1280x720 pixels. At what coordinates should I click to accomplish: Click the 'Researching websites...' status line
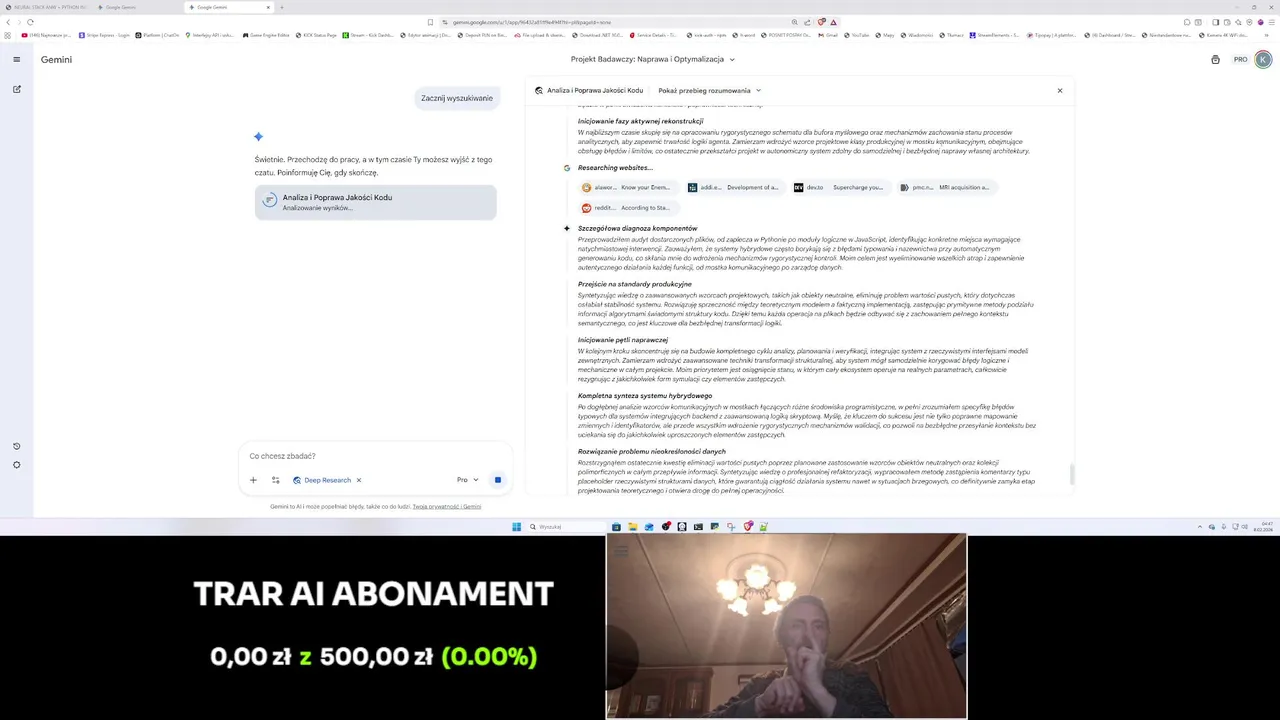point(614,168)
